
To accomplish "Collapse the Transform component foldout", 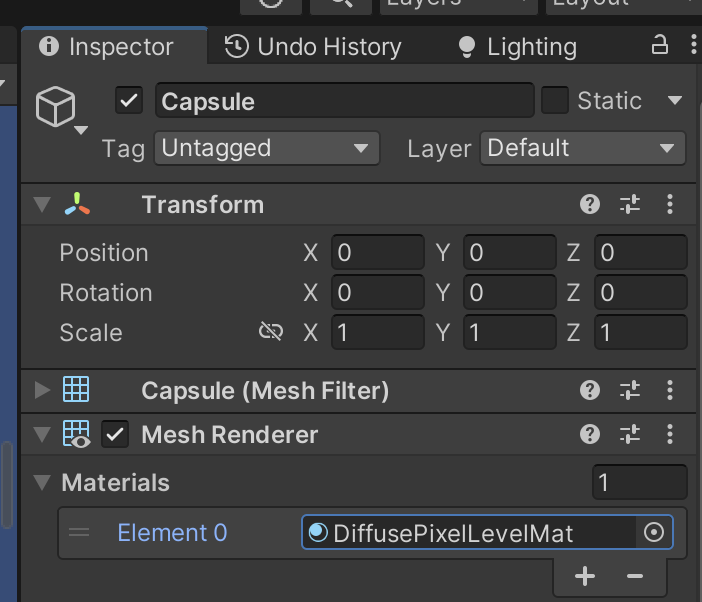I will [43, 205].
